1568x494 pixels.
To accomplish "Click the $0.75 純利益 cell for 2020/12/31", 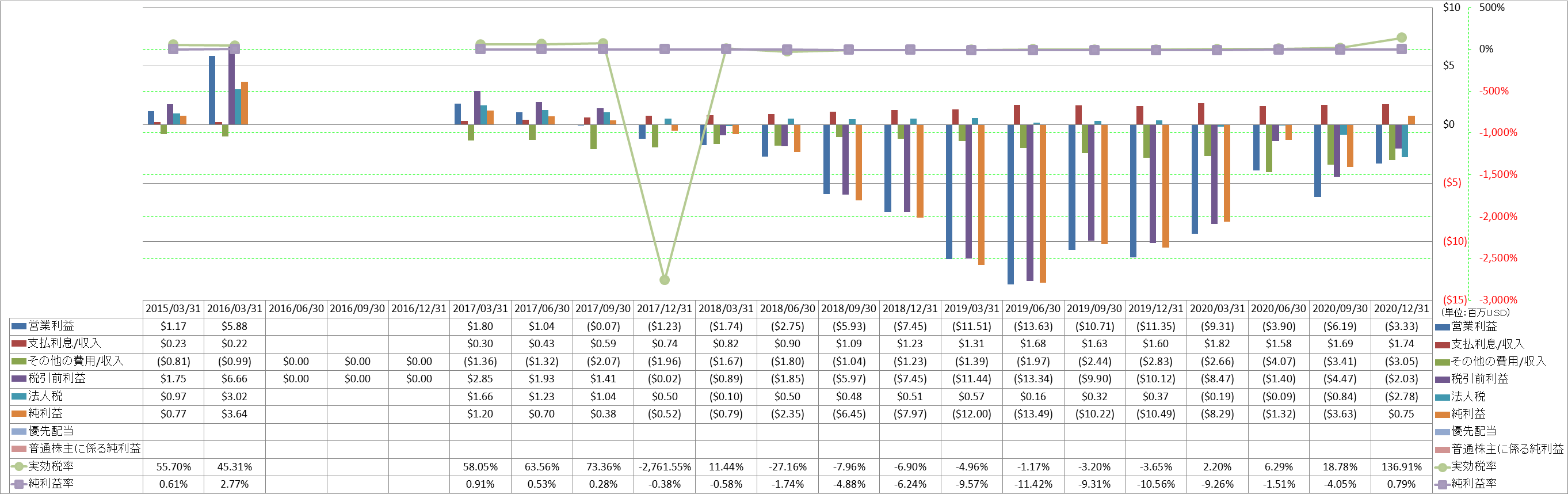I will point(1401,414).
